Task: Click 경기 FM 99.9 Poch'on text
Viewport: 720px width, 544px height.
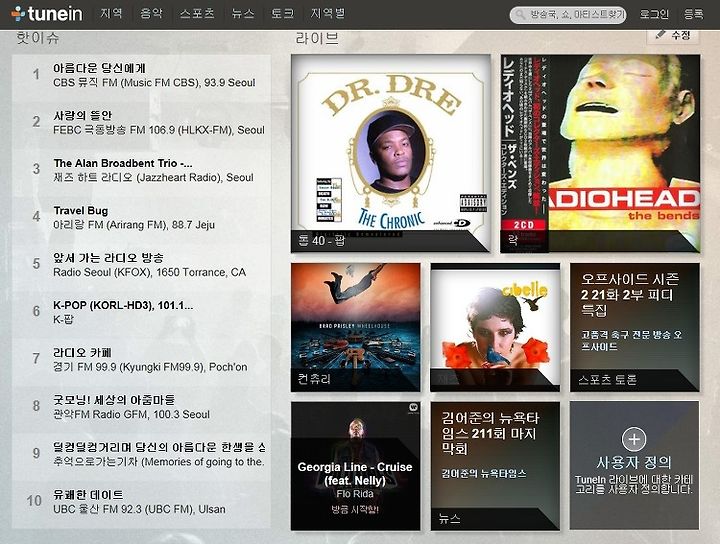Action: (150, 367)
